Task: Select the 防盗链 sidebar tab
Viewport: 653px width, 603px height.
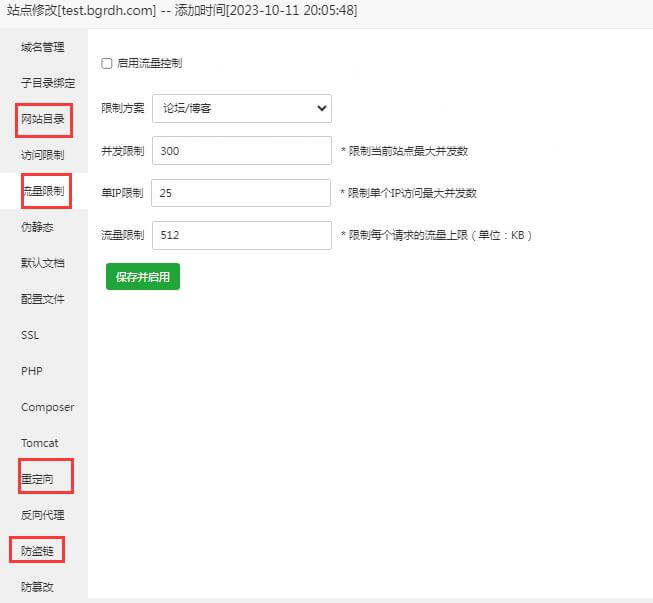Action: pos(37,551)
